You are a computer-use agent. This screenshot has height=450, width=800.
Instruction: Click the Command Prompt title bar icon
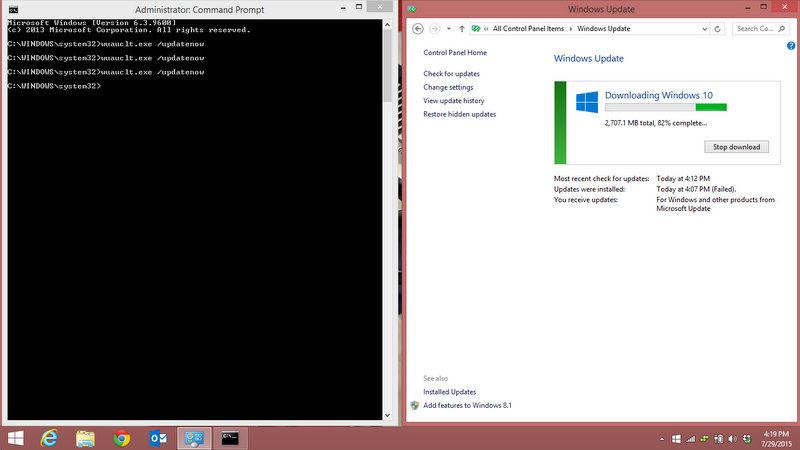pyautogui.click(x=13, y=10)
